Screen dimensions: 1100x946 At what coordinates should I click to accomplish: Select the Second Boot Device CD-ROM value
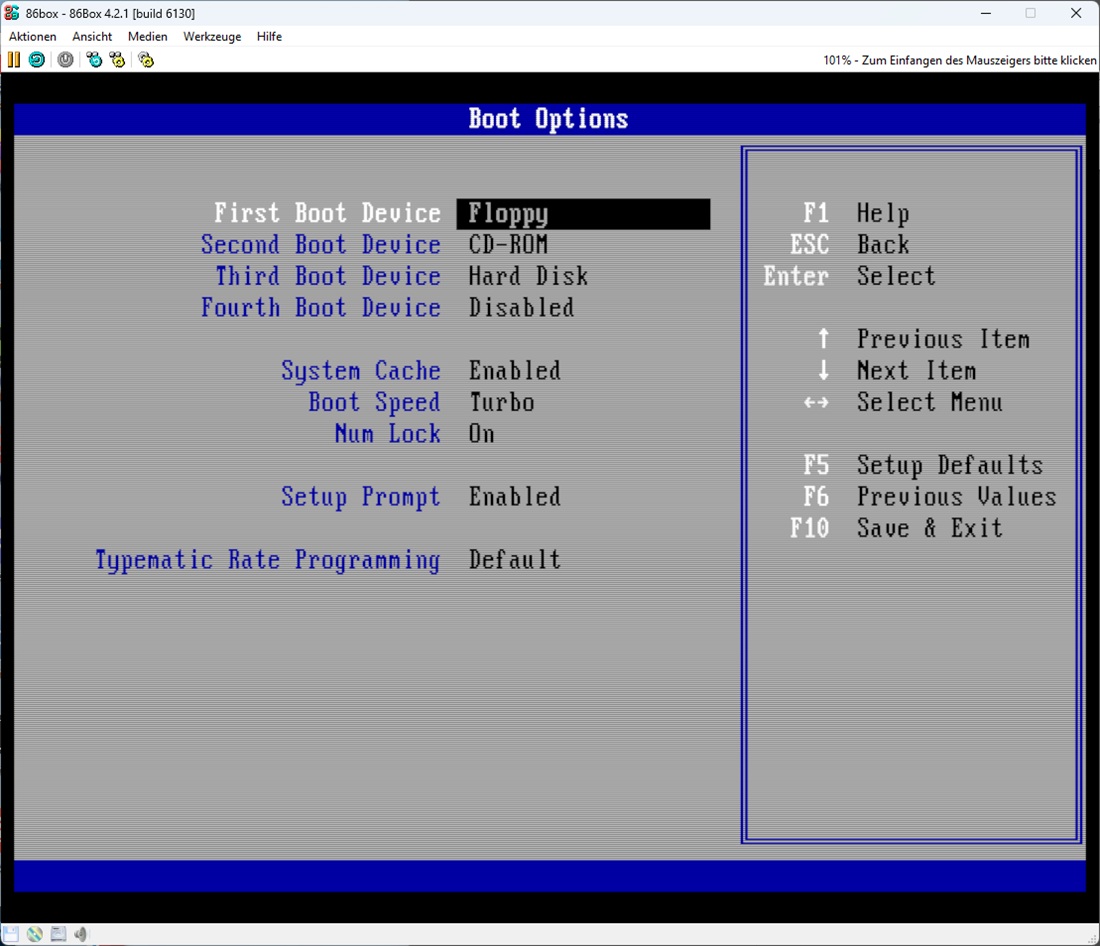[508, 245]
